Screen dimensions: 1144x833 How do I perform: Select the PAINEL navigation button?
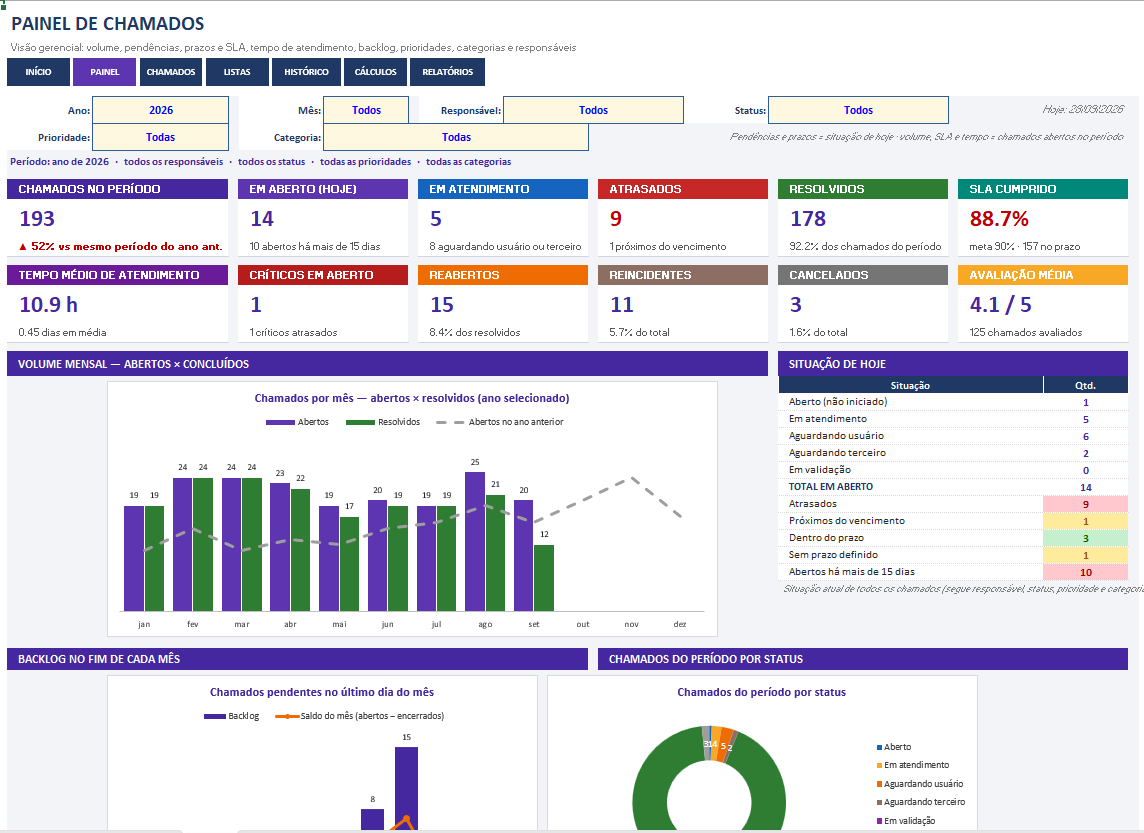tap(104, 72)
